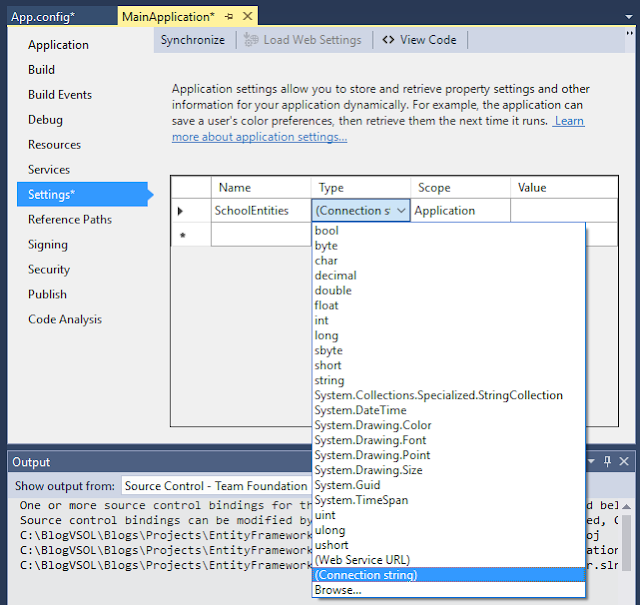Screen dimensions: 640x605
Task: Pin the MainApplication tab
Action: tap(229, 17)
